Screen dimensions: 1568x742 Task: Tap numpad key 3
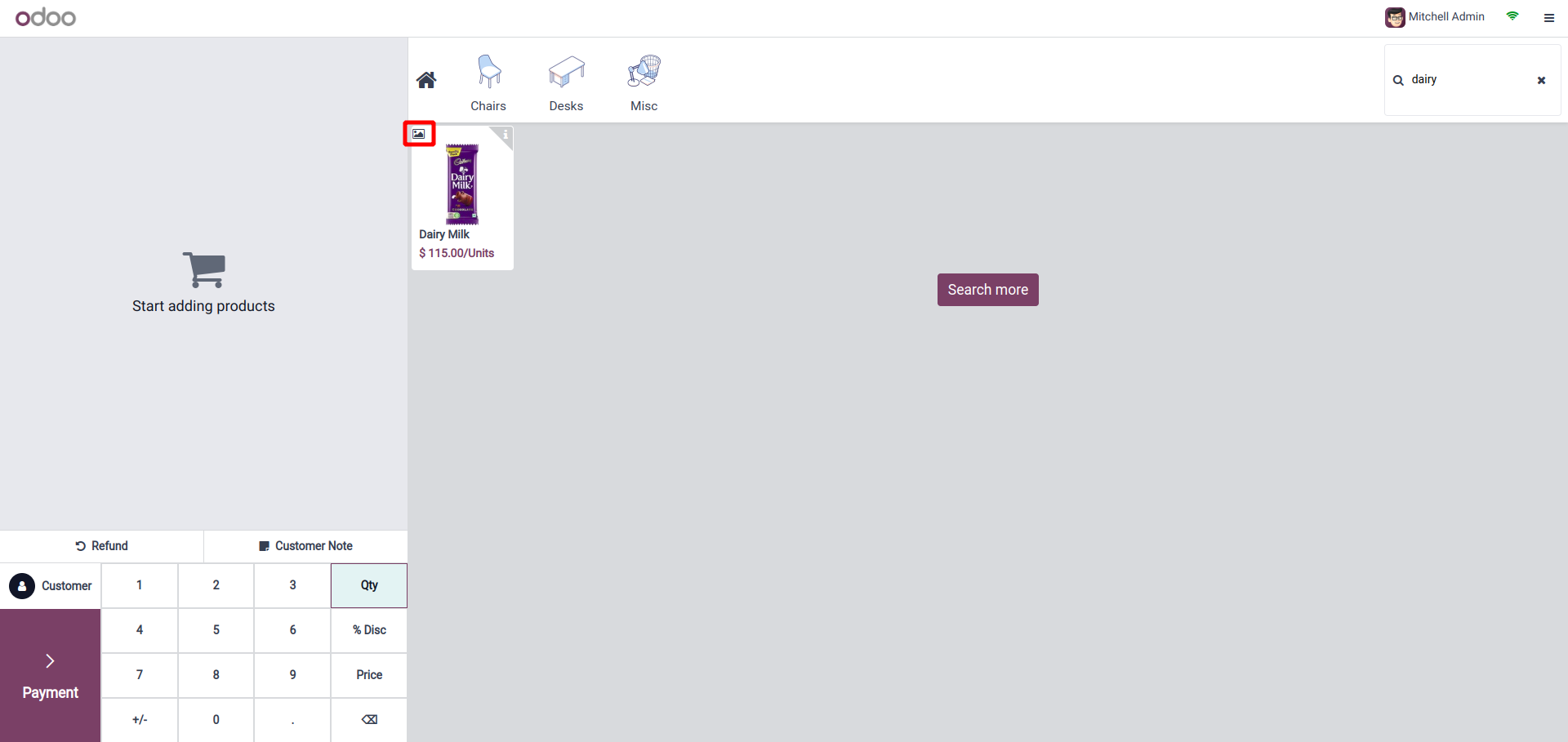click(x=292, y=585)
